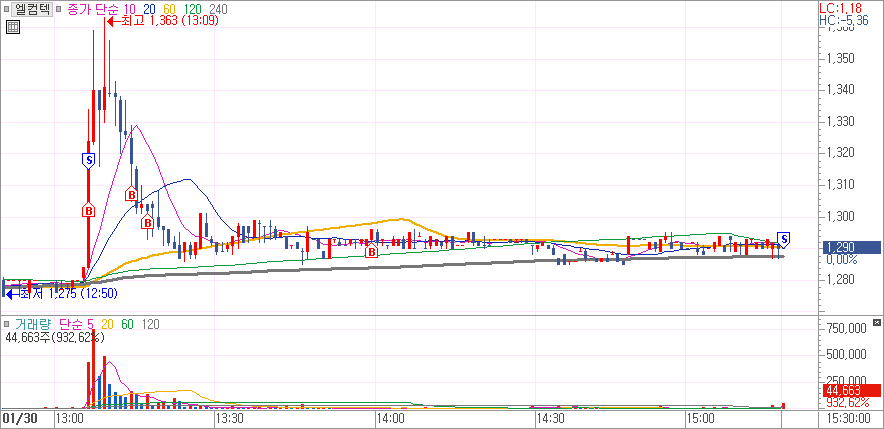The image size is (884, 429).
Task: Click the B buy marker near 14:00
Action: (372, 251)
